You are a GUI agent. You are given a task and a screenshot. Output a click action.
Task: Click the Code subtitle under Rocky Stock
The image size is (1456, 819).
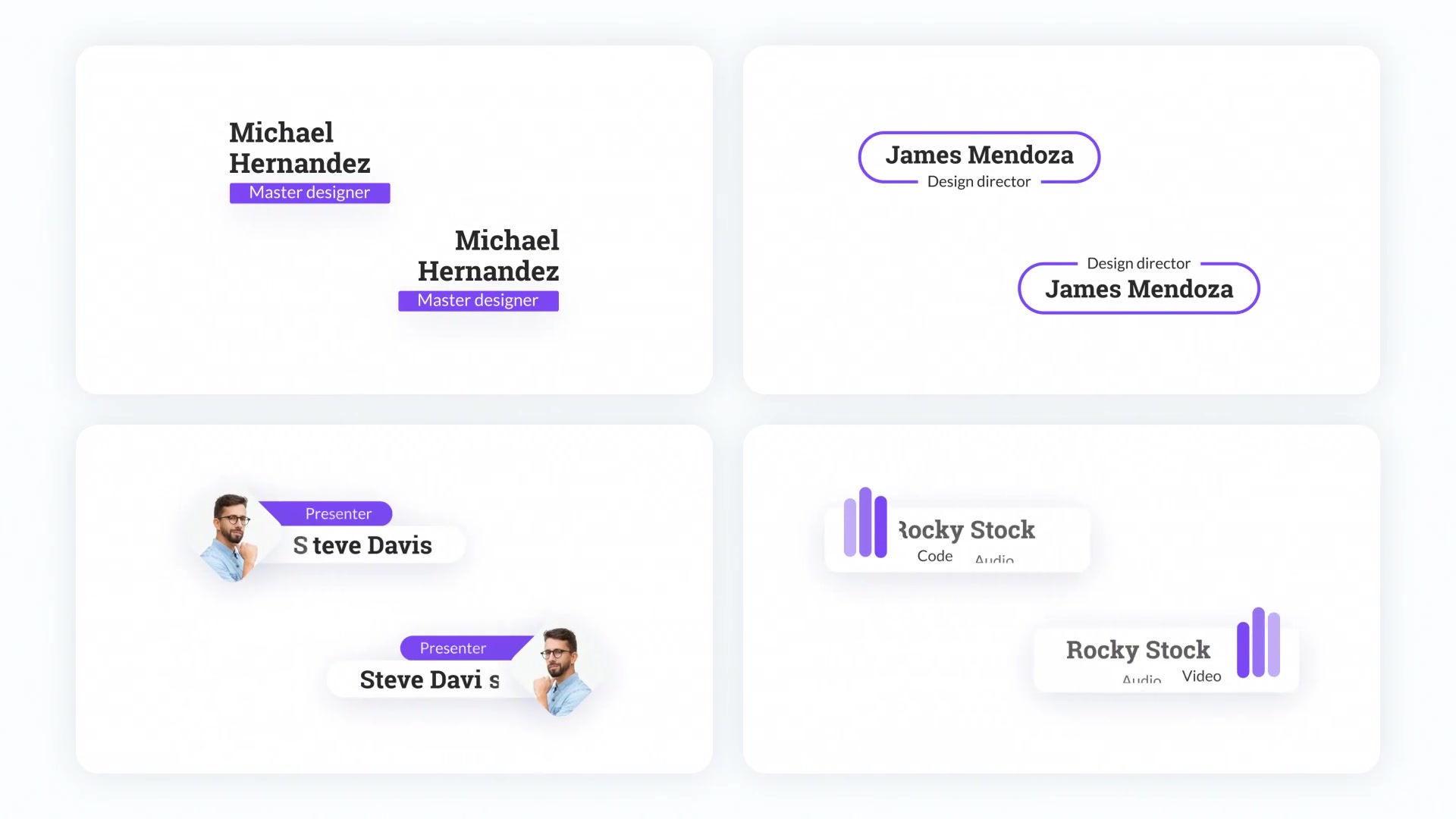[935, 556]
